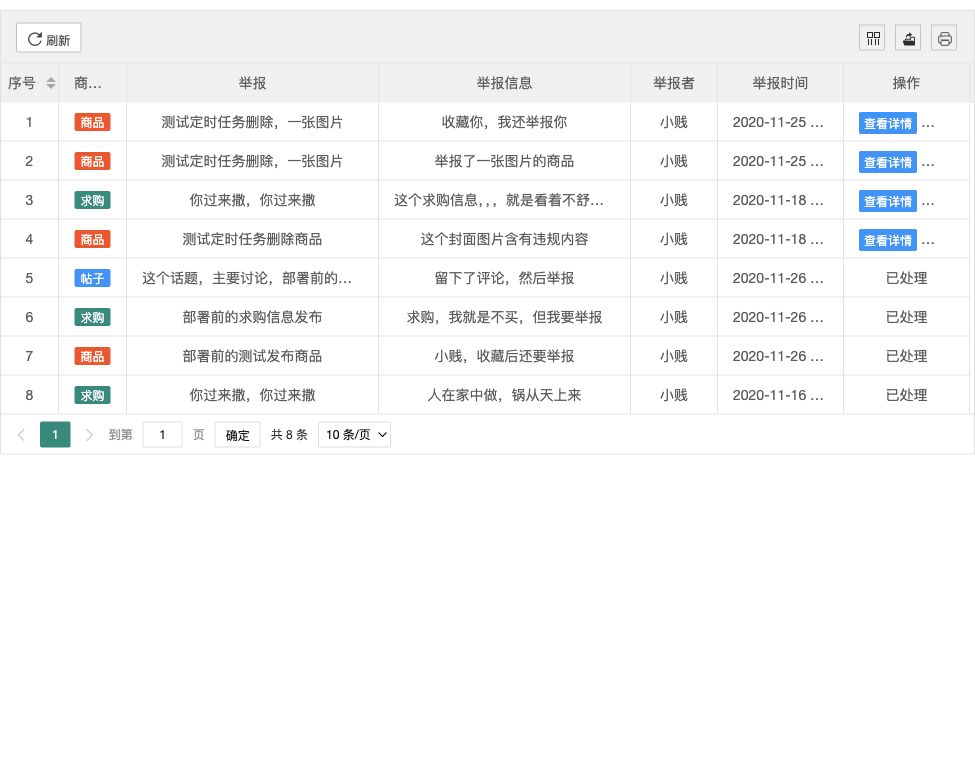
Task: Sort ascending by 序号 column arrow
Action: (51, 79)
